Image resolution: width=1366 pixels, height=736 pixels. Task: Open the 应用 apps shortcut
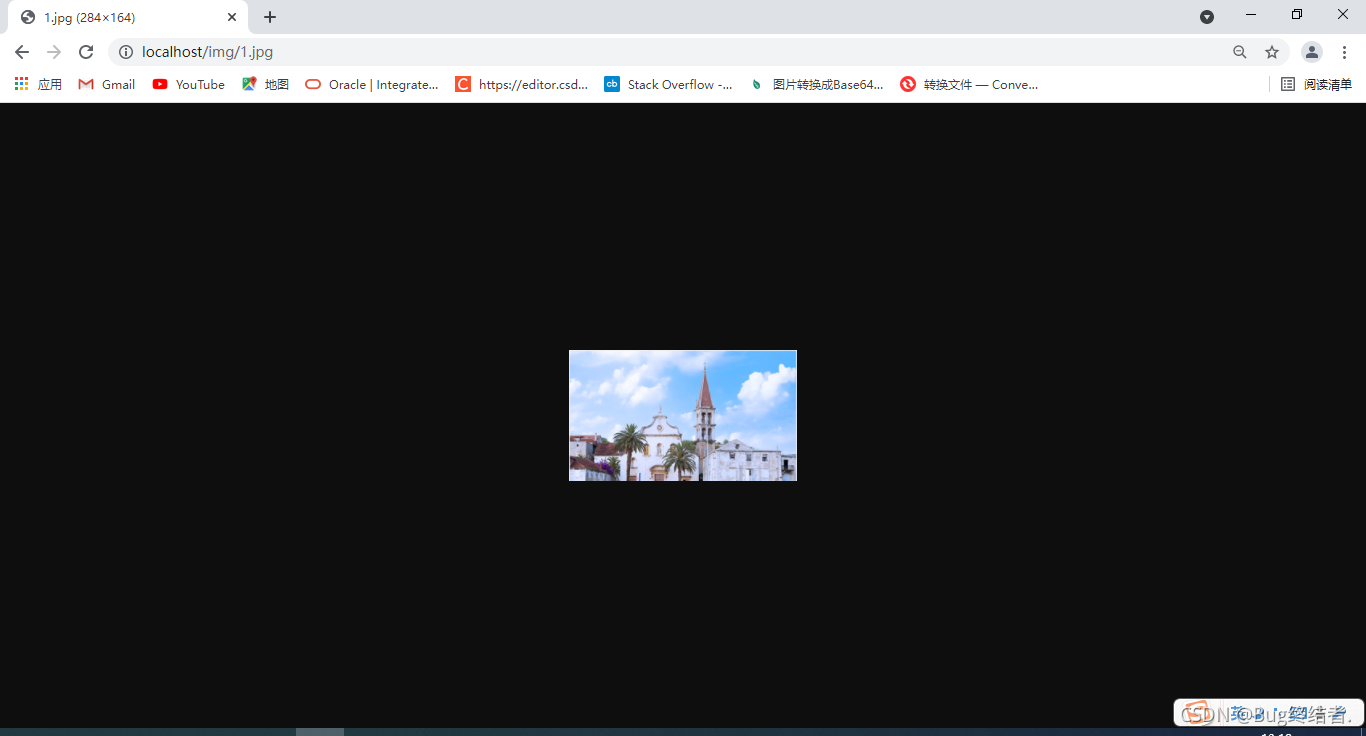(38, 85)
